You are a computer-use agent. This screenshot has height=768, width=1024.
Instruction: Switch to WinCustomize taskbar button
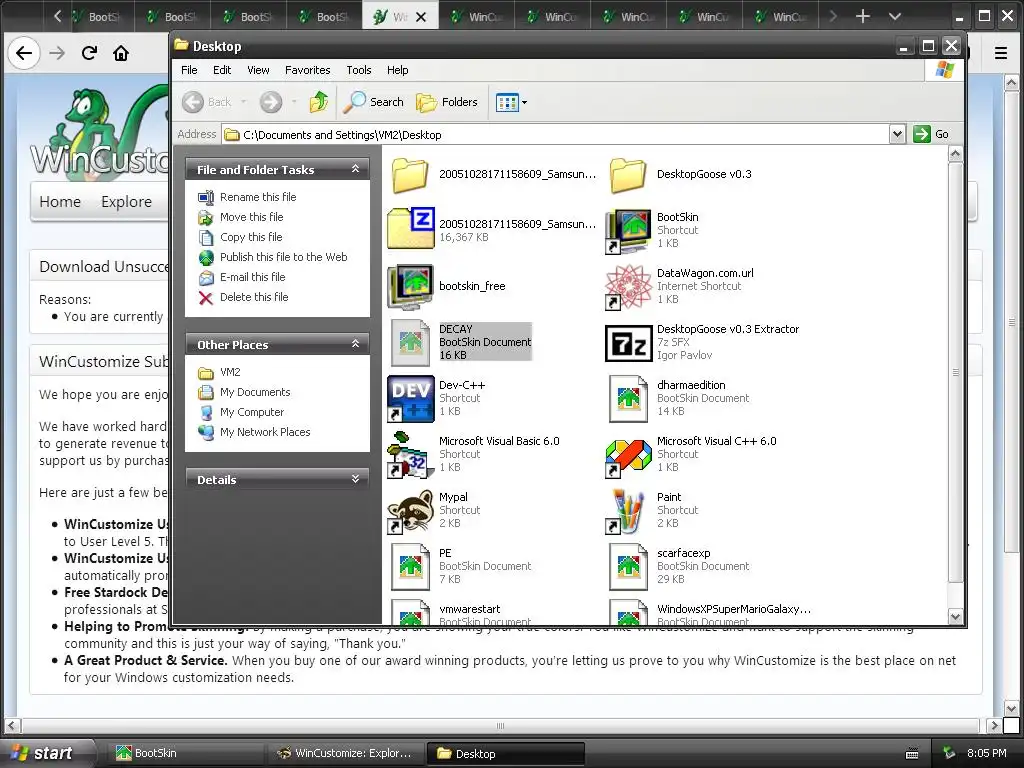[345, 753]
